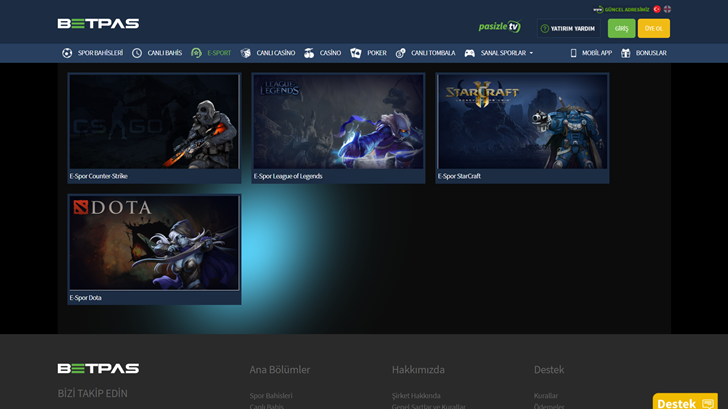Open the Dota game thumbnail
The height and width of the screenshot is (409, 728).
(x=154, y=243)
